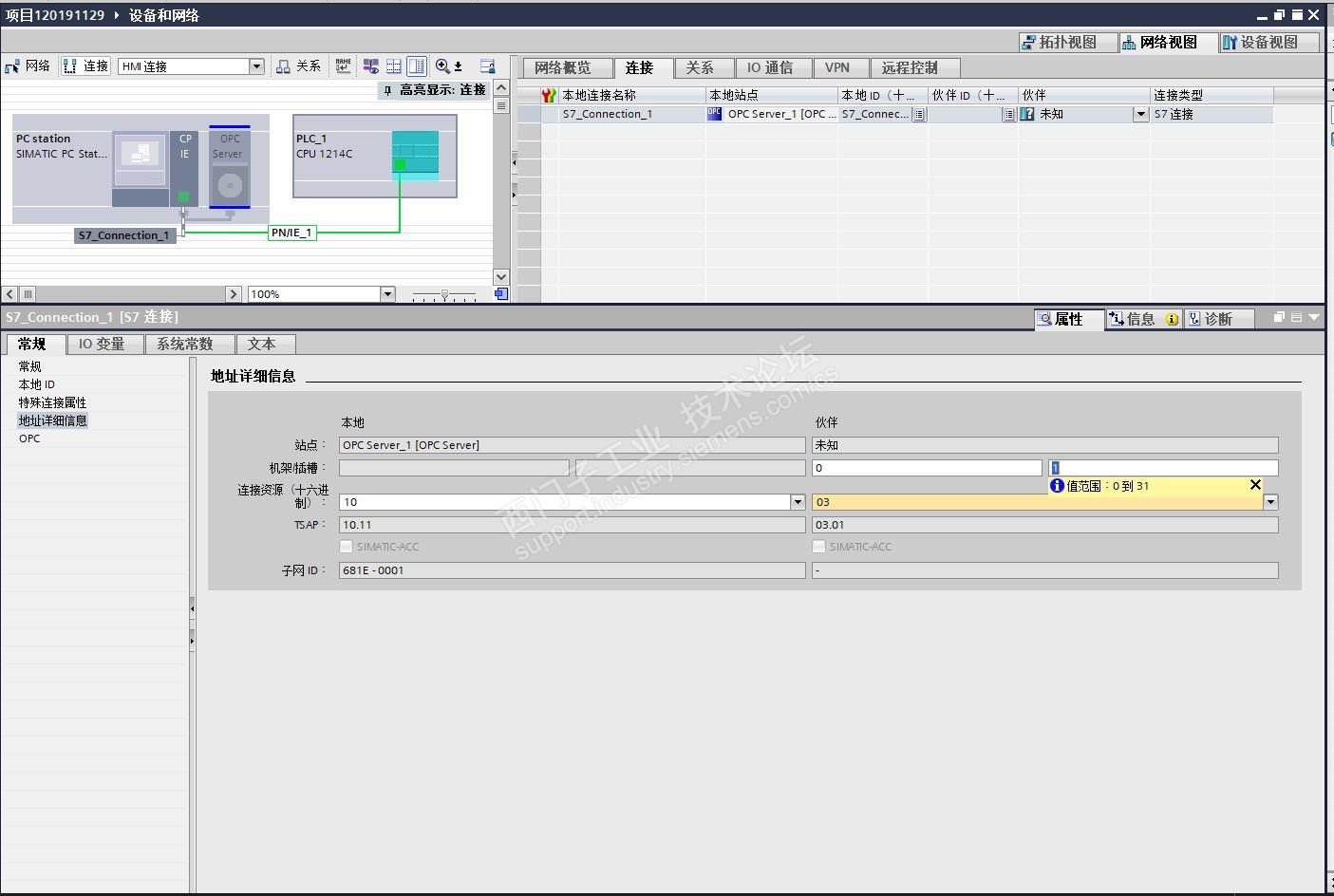Click the PN/IE_1 subnet label

291,233
